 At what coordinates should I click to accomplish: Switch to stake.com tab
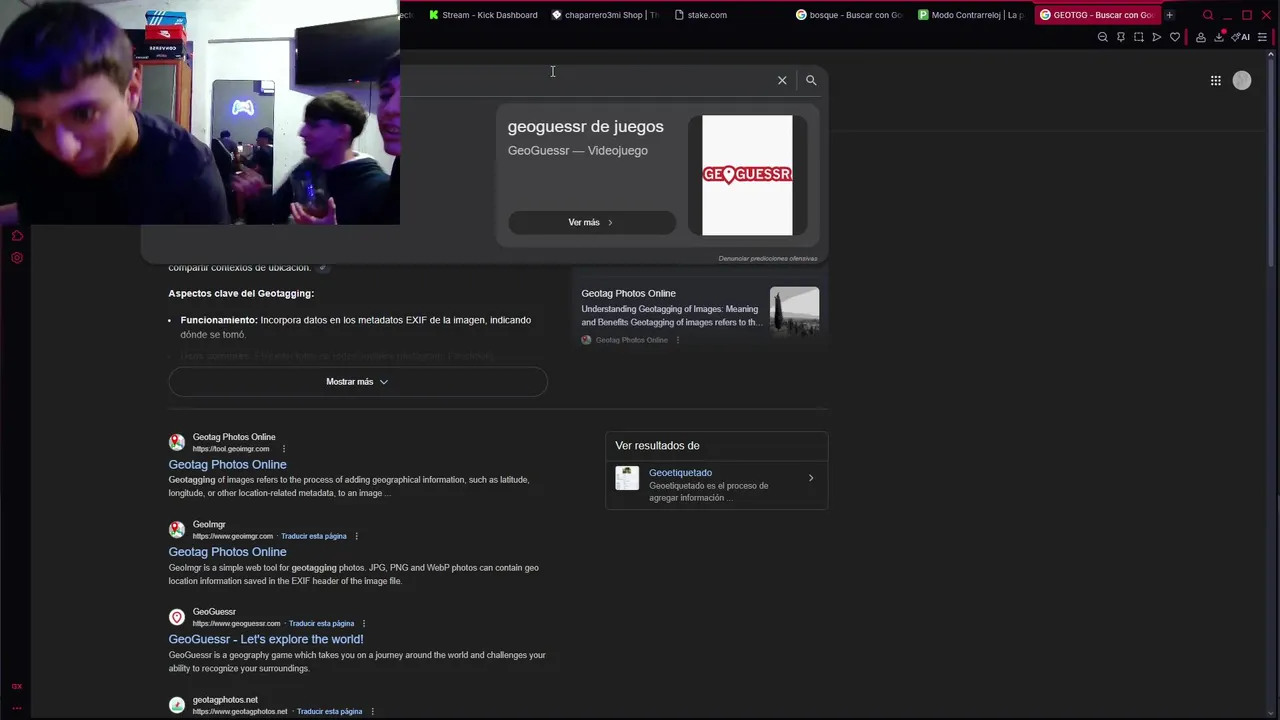(727, 15)
